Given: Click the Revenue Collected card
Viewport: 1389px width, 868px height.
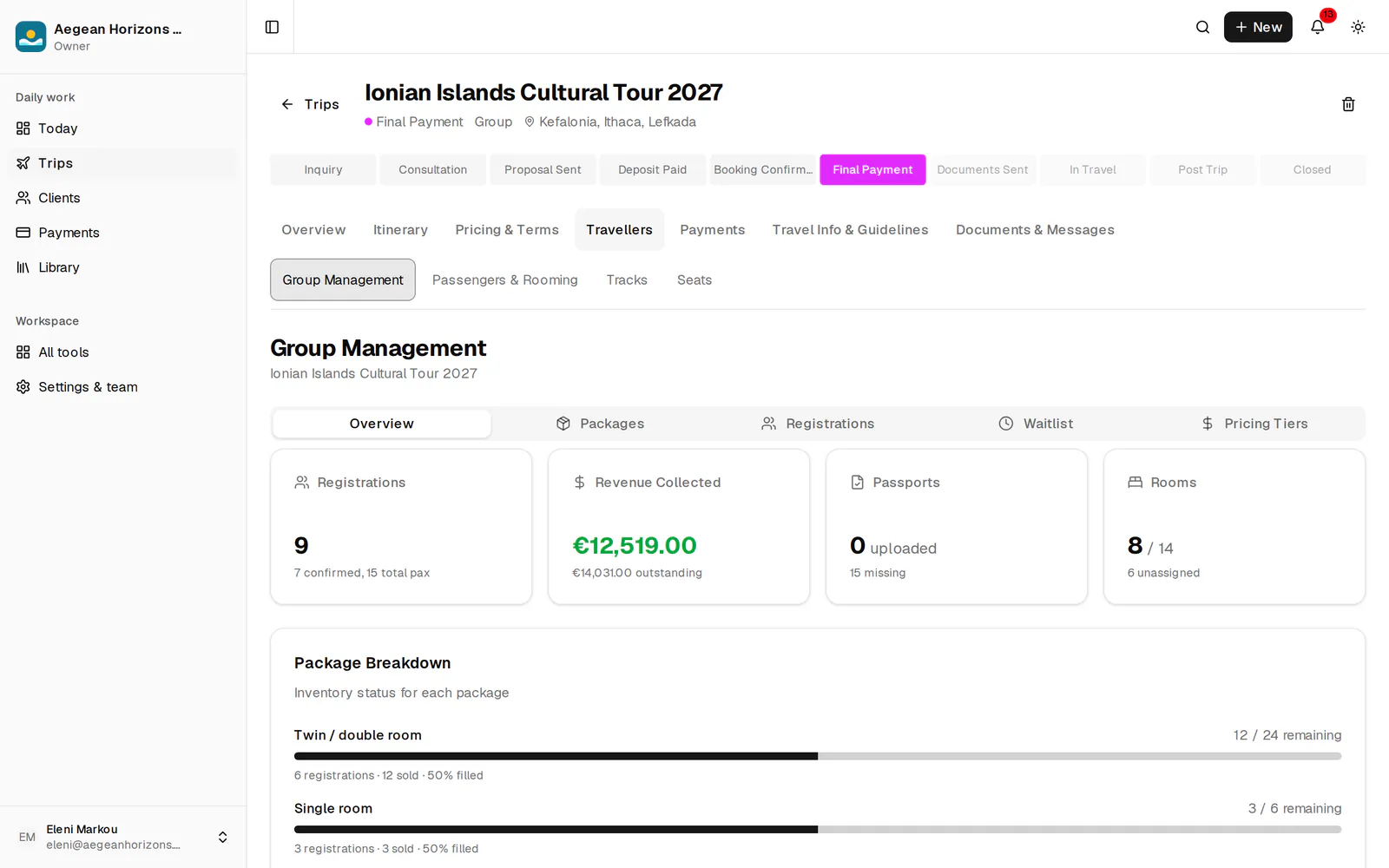Looking at the screenshot, I should tap(679, 527).
